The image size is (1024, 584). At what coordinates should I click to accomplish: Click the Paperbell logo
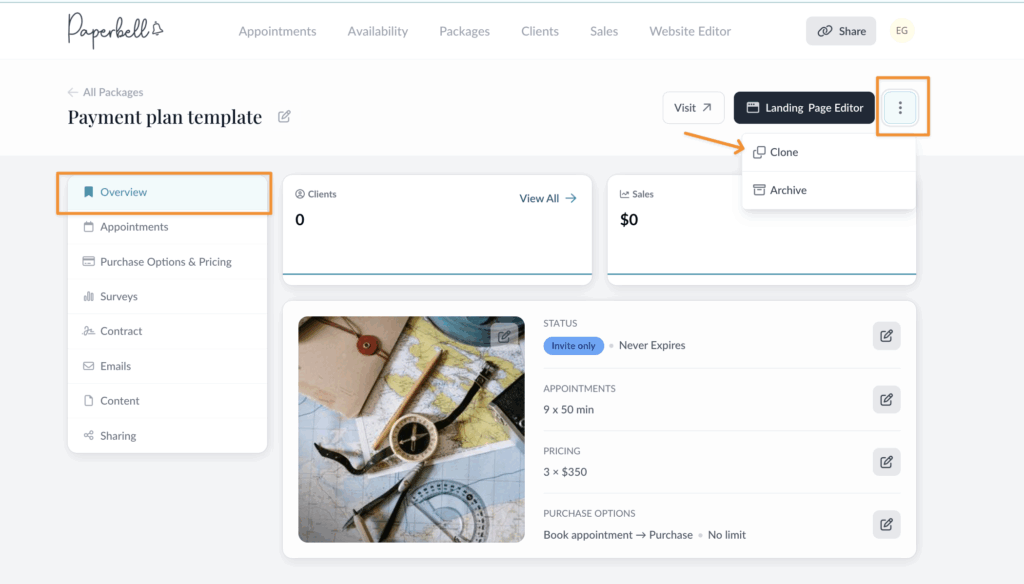coord(115,30)
